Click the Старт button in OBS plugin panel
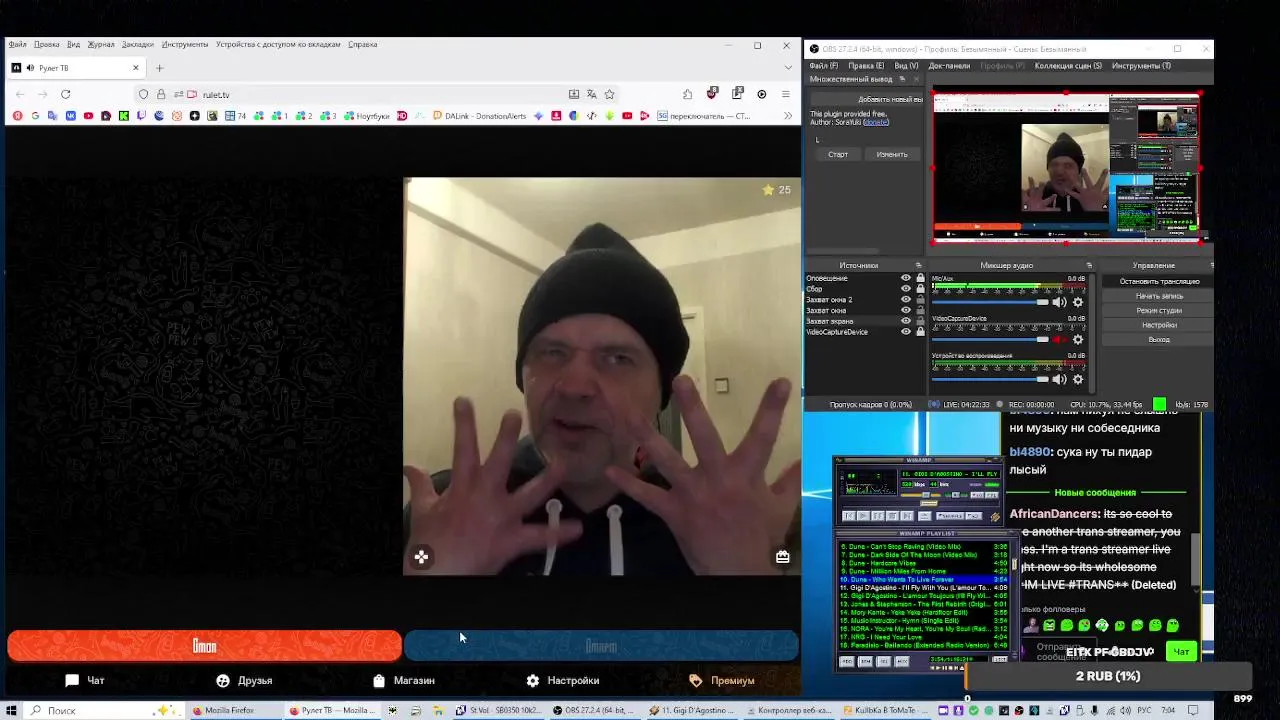 tap(838, 154)
